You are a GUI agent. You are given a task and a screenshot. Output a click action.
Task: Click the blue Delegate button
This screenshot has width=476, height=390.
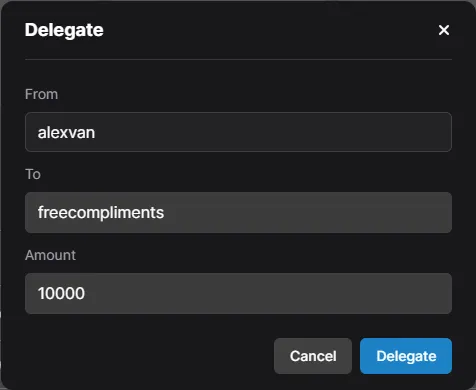point(406,356)
